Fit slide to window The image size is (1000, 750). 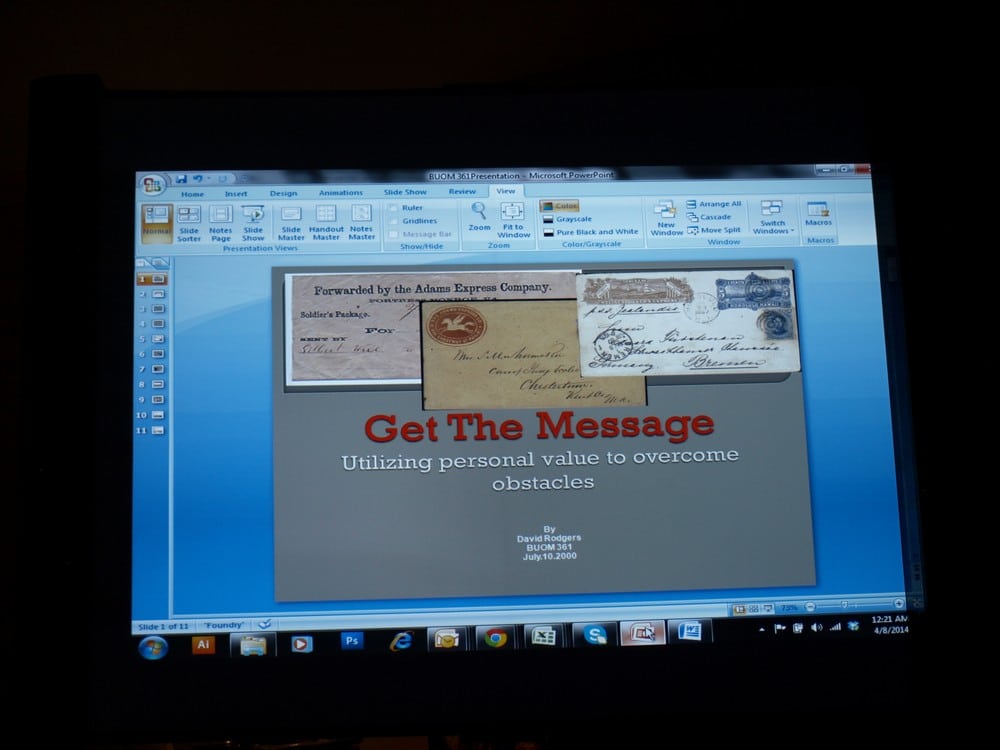(513, 220)
